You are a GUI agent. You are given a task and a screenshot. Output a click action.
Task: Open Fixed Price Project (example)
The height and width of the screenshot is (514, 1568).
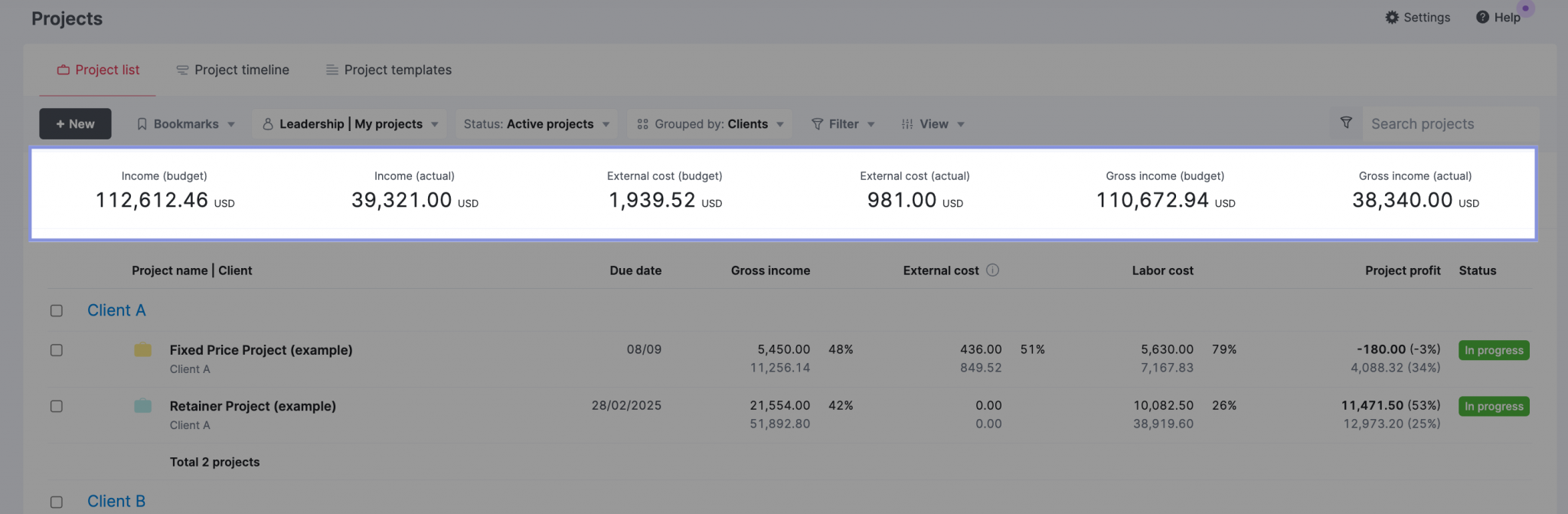point(261,350)
